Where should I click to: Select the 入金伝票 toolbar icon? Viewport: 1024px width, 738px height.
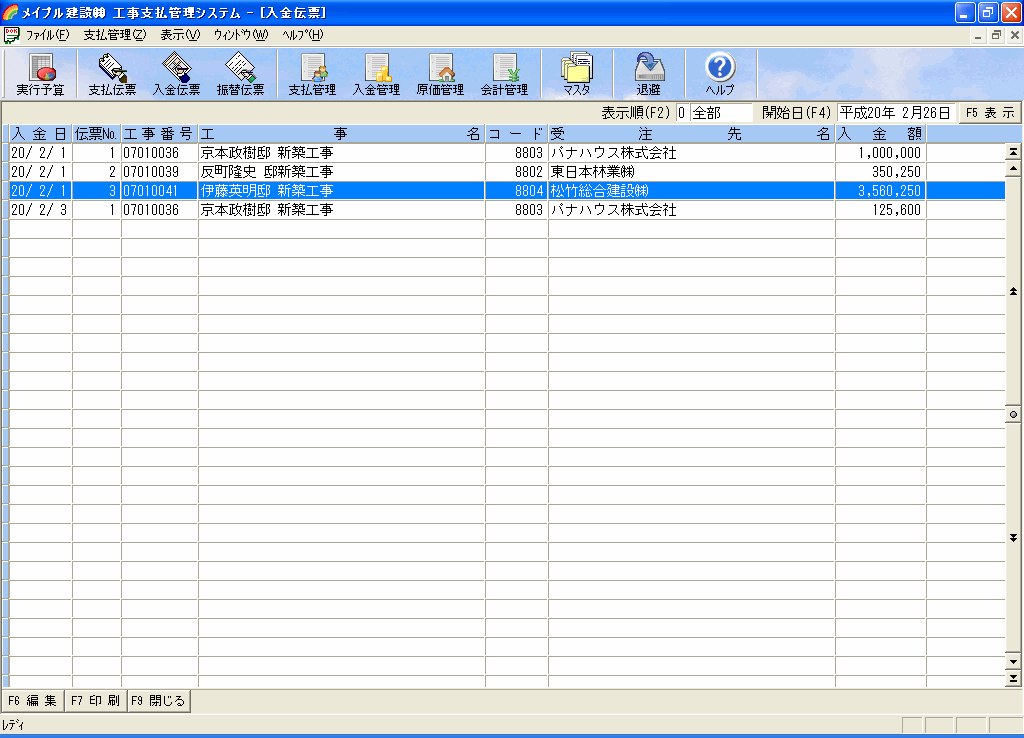pyautogui.click(x=176, y=74)
